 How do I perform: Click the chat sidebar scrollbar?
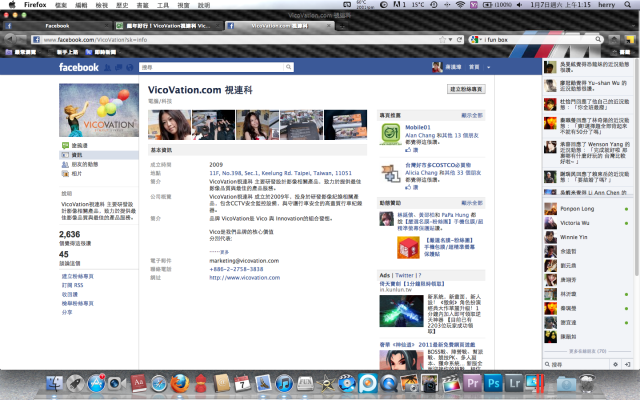pos(636,167)
